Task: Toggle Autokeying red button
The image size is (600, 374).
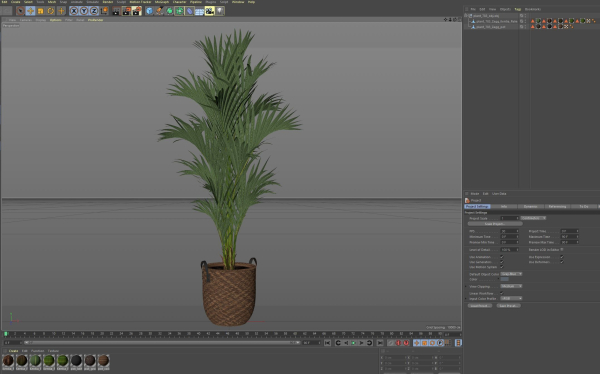Action: [x=406, y=343]
